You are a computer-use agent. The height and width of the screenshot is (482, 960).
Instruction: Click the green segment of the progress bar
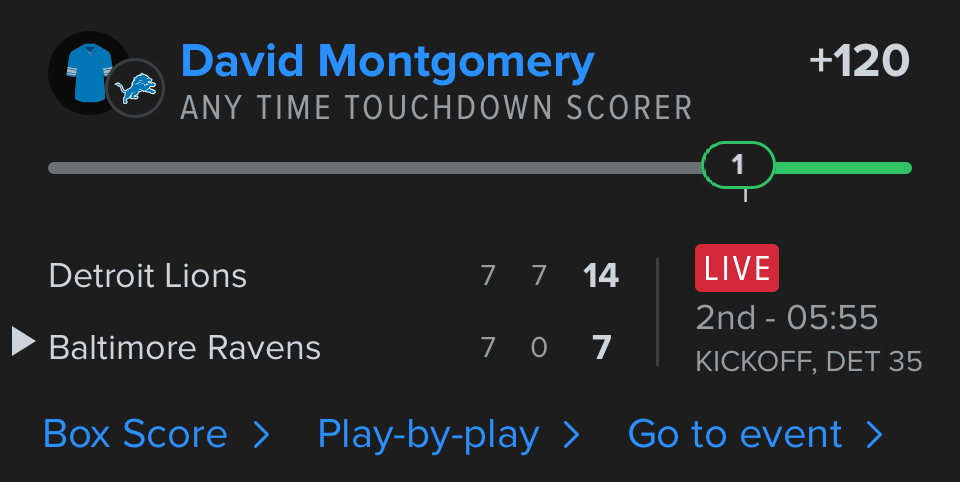point(842,168)
